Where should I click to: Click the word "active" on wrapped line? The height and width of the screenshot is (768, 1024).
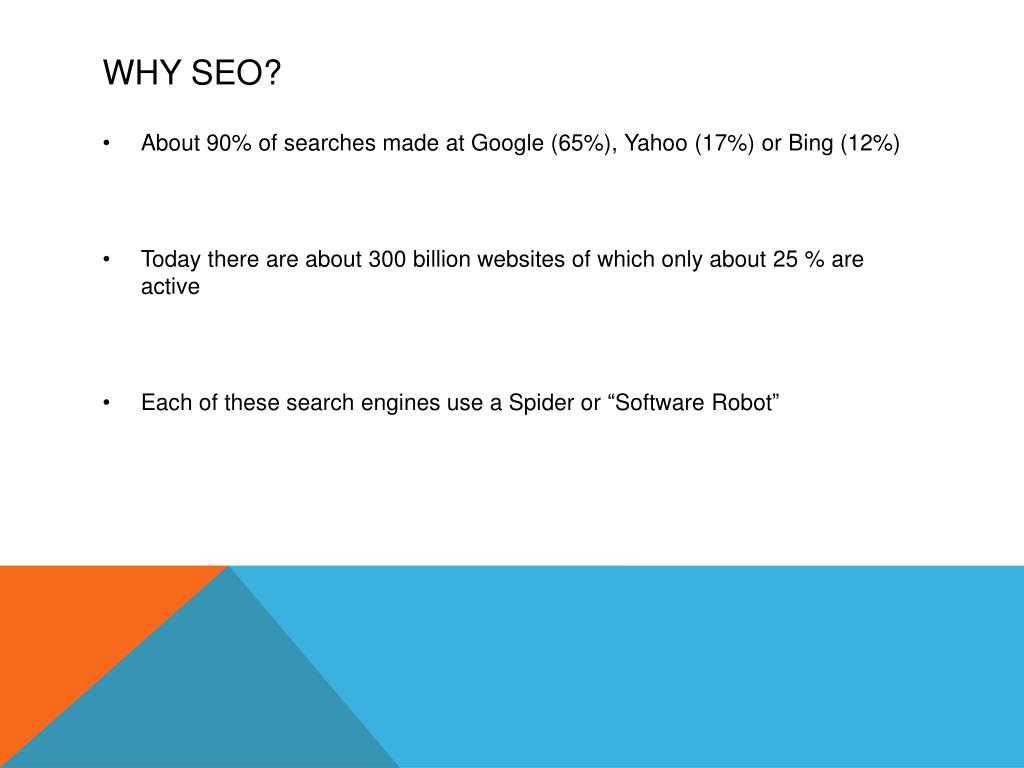point(170,287)
